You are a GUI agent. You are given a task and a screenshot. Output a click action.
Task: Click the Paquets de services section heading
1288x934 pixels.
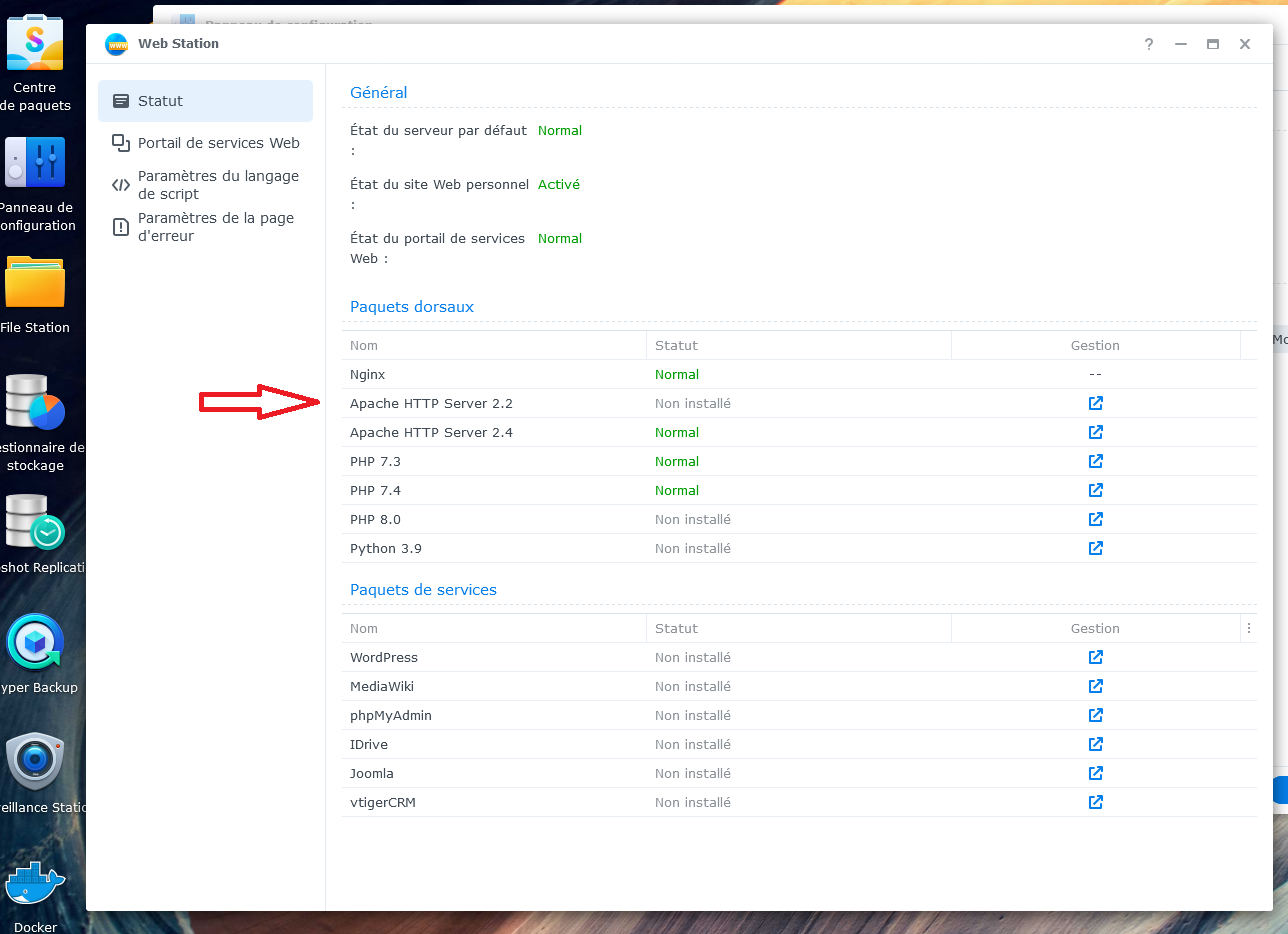pos(423,589)
